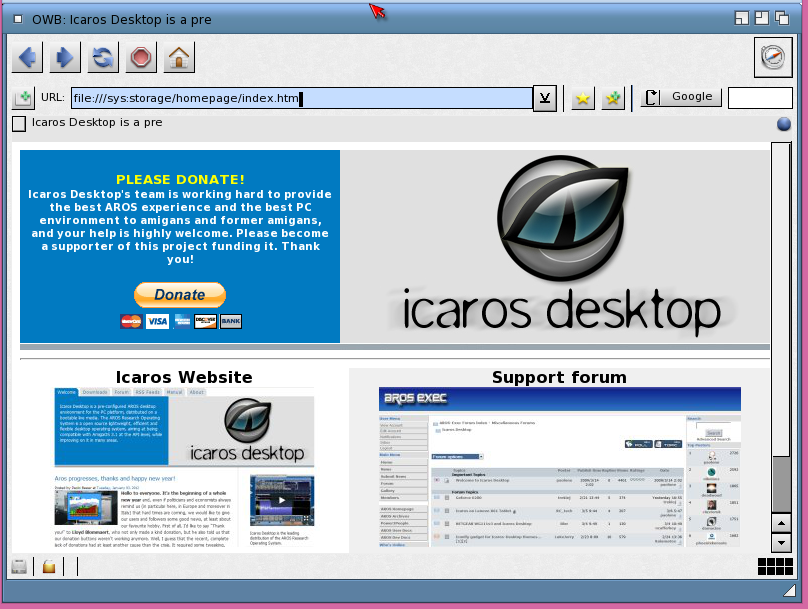Screen dimensions: 808x609
Task: Reload the current page
Action: tap(103, 57)
